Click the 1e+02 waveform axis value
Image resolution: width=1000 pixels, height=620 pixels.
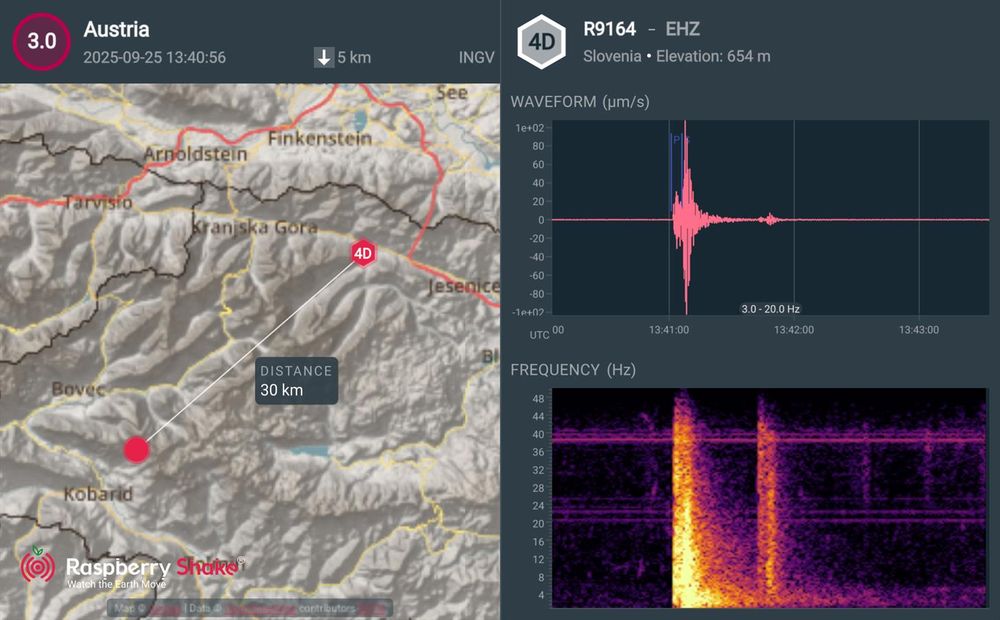[x=529, y=128]
